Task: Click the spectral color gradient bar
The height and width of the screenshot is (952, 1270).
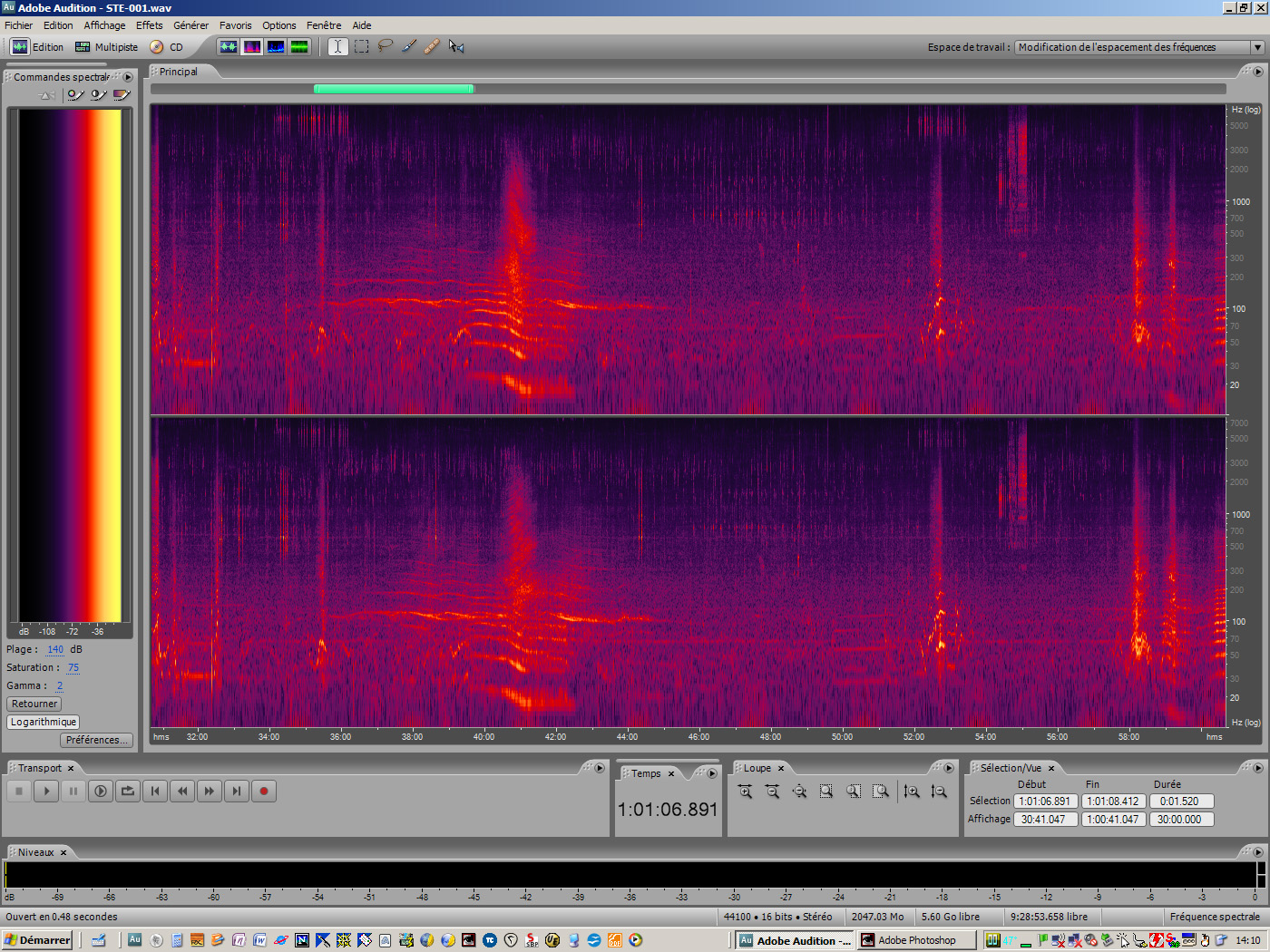Action: 70,363
